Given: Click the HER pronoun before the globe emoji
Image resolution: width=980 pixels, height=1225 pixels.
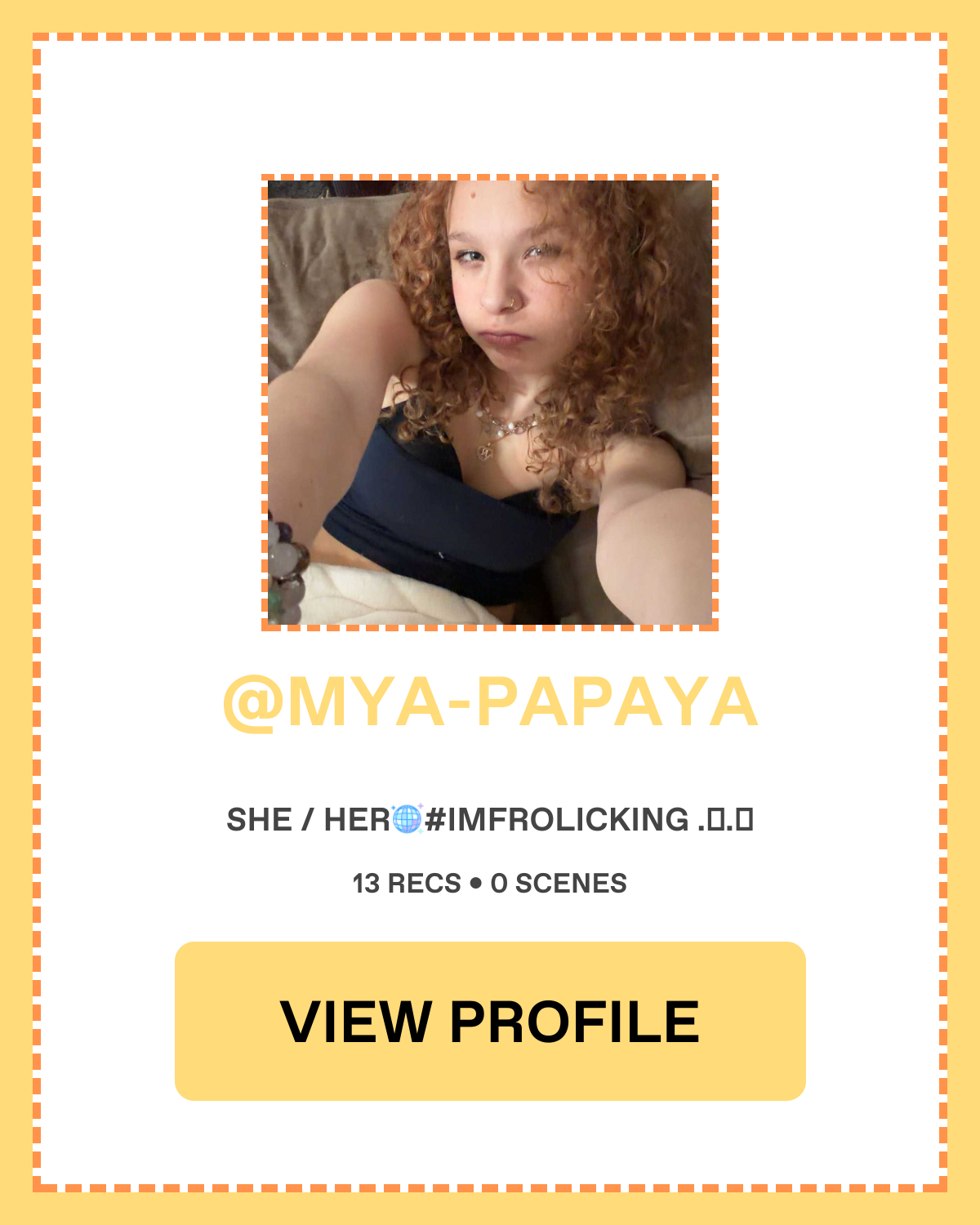Looking at the screenshot, I should pos(357,819).
